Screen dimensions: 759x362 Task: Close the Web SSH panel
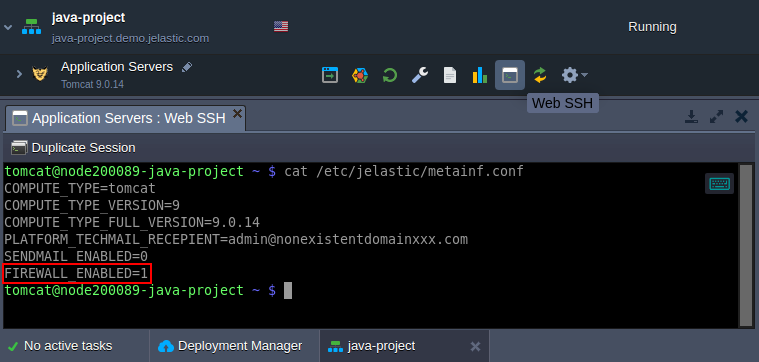click(742, 117)
